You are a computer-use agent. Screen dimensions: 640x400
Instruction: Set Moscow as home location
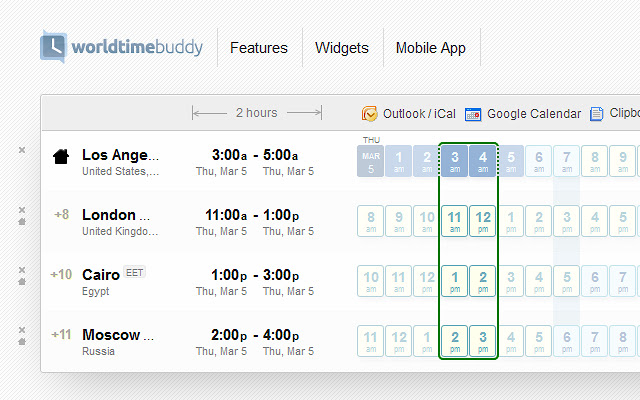coord(22,343)
